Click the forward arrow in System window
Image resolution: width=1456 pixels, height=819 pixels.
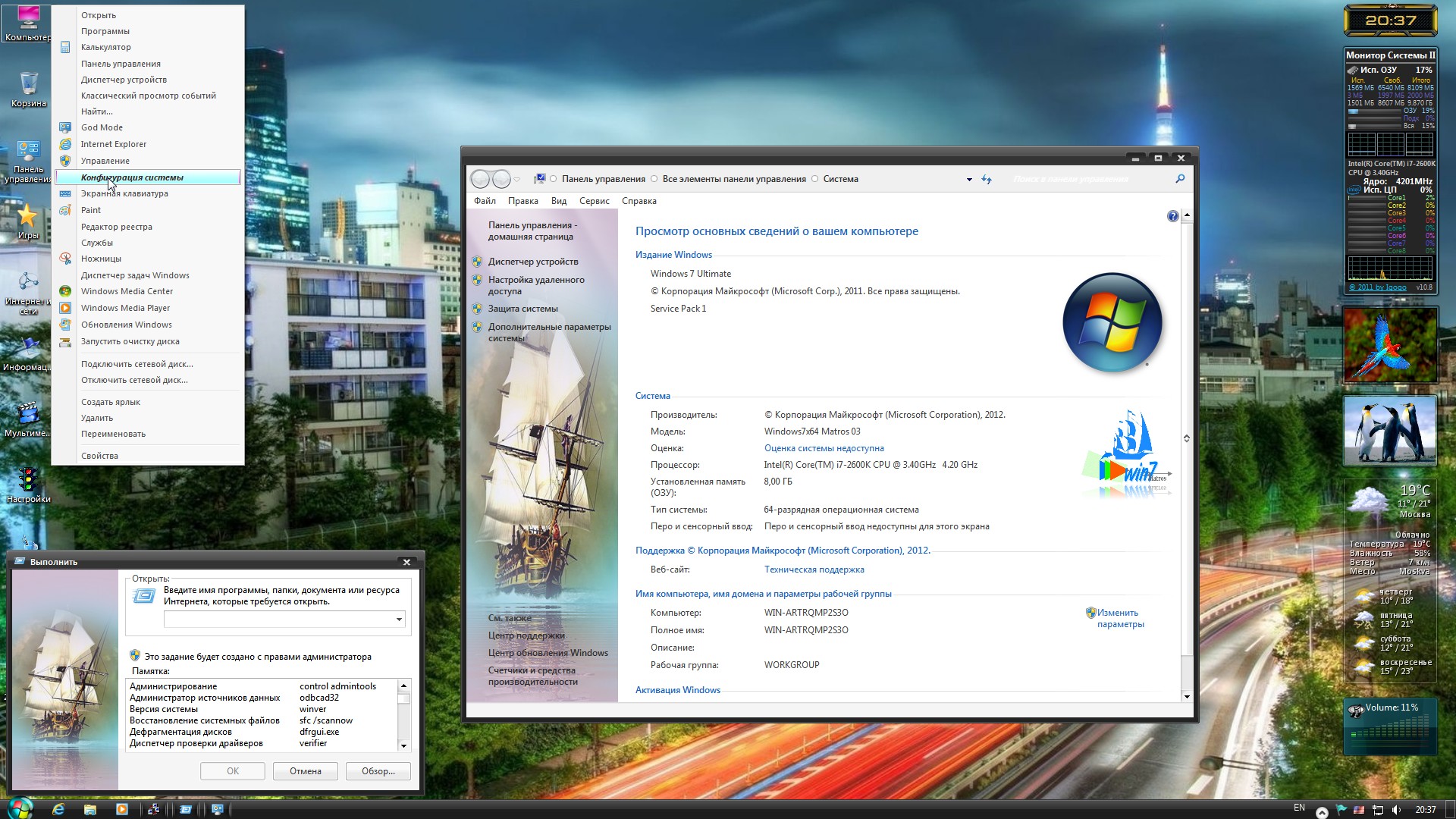(501, 179)
